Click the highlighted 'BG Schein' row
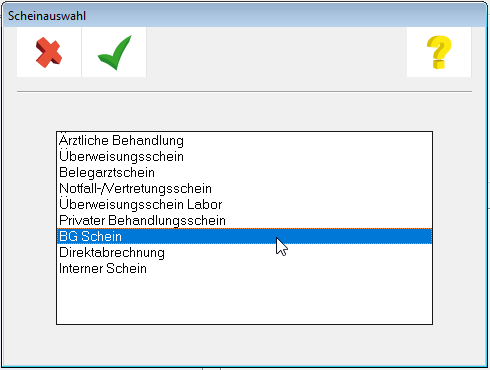490x370 pixels. (x=244, y=236)
